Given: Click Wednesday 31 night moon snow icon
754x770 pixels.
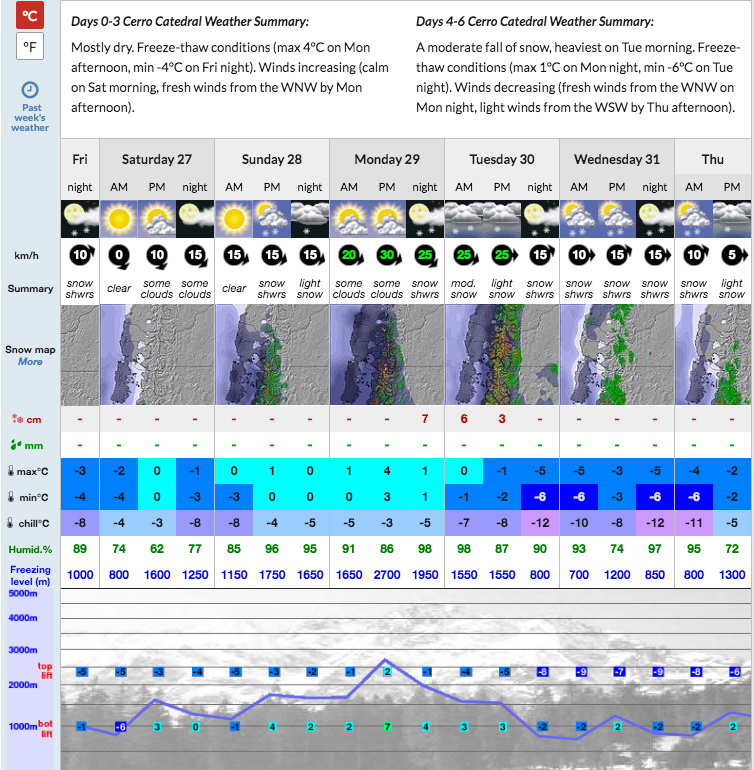Looking at the screenshot, I should 655,219.
